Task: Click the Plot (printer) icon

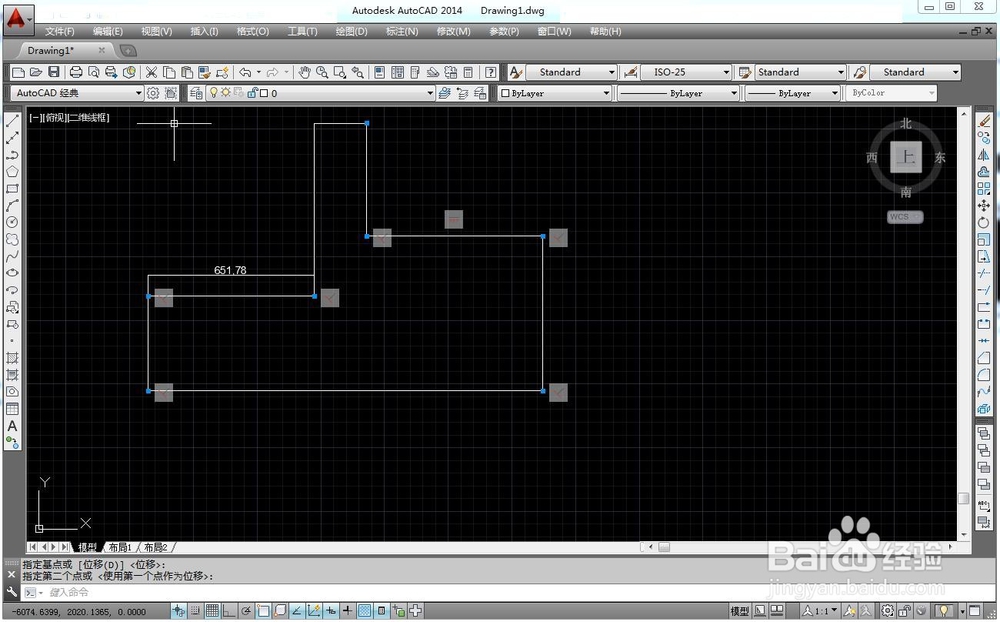Action: (76, 72)
